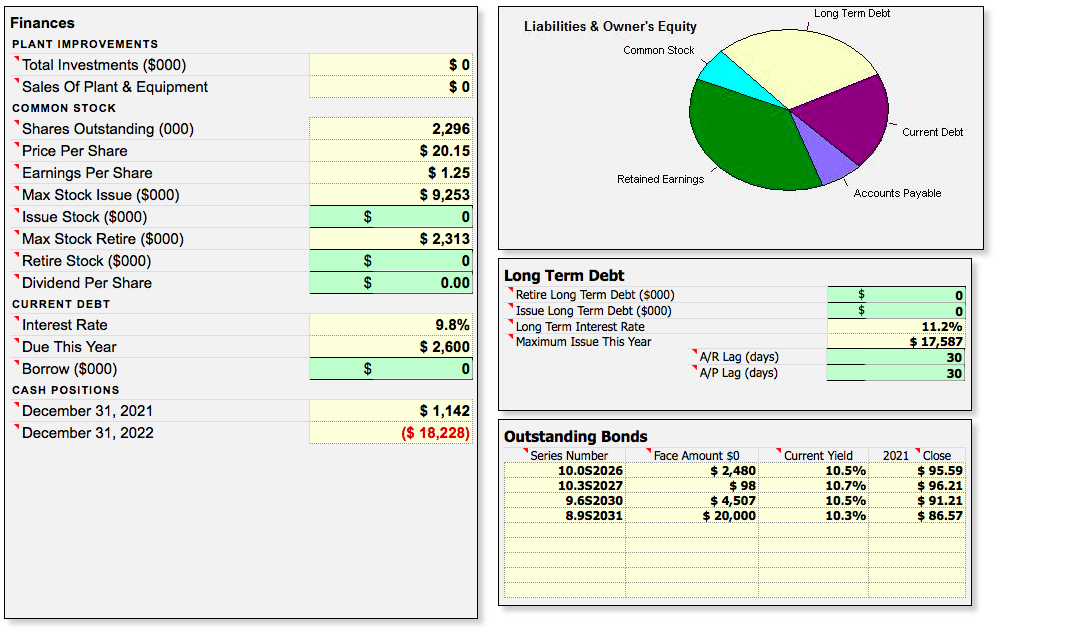Click the Max Stock Issue ($000) label
Image resolution: width=1081 pixels, height=644 pixels.
click(x=101, y=195)
